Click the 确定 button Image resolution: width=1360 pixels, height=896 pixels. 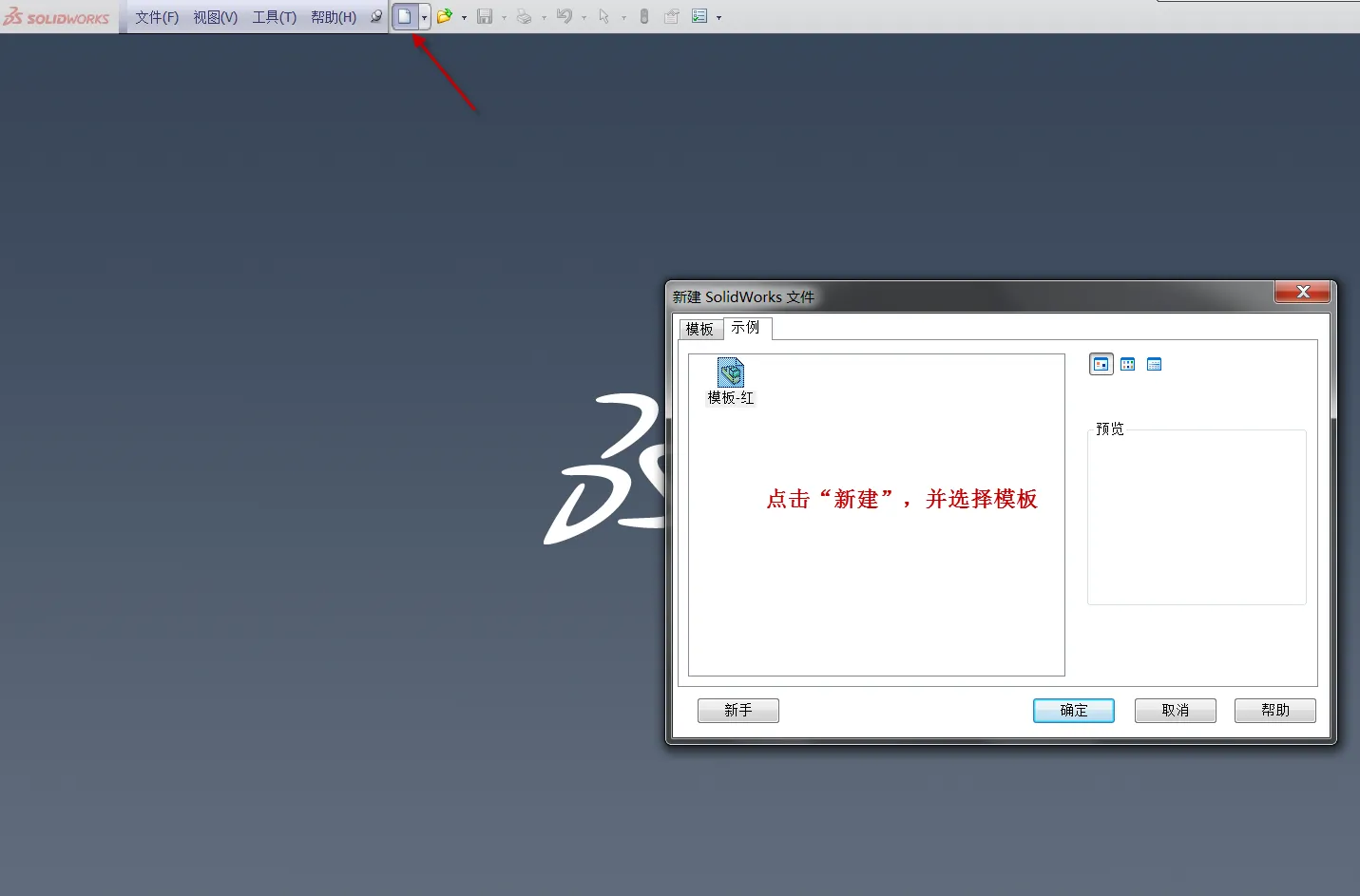tap(1074, 711)
